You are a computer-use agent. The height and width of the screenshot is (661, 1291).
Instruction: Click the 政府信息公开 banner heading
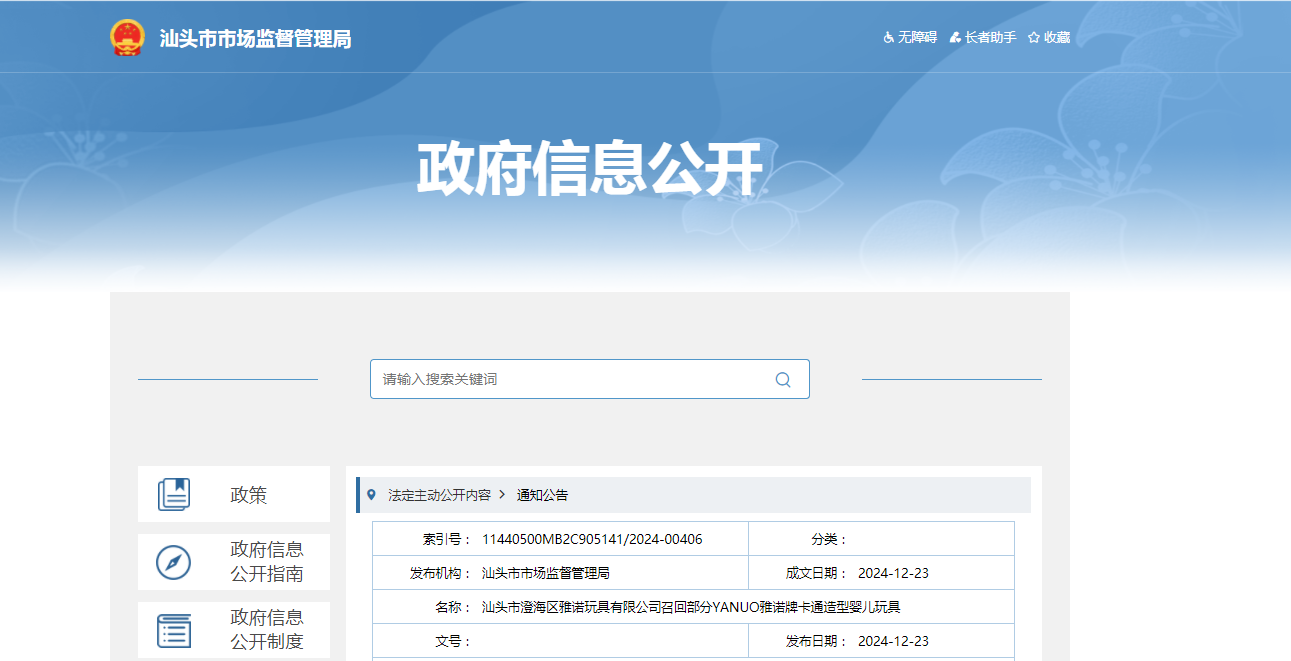point(589,168)
